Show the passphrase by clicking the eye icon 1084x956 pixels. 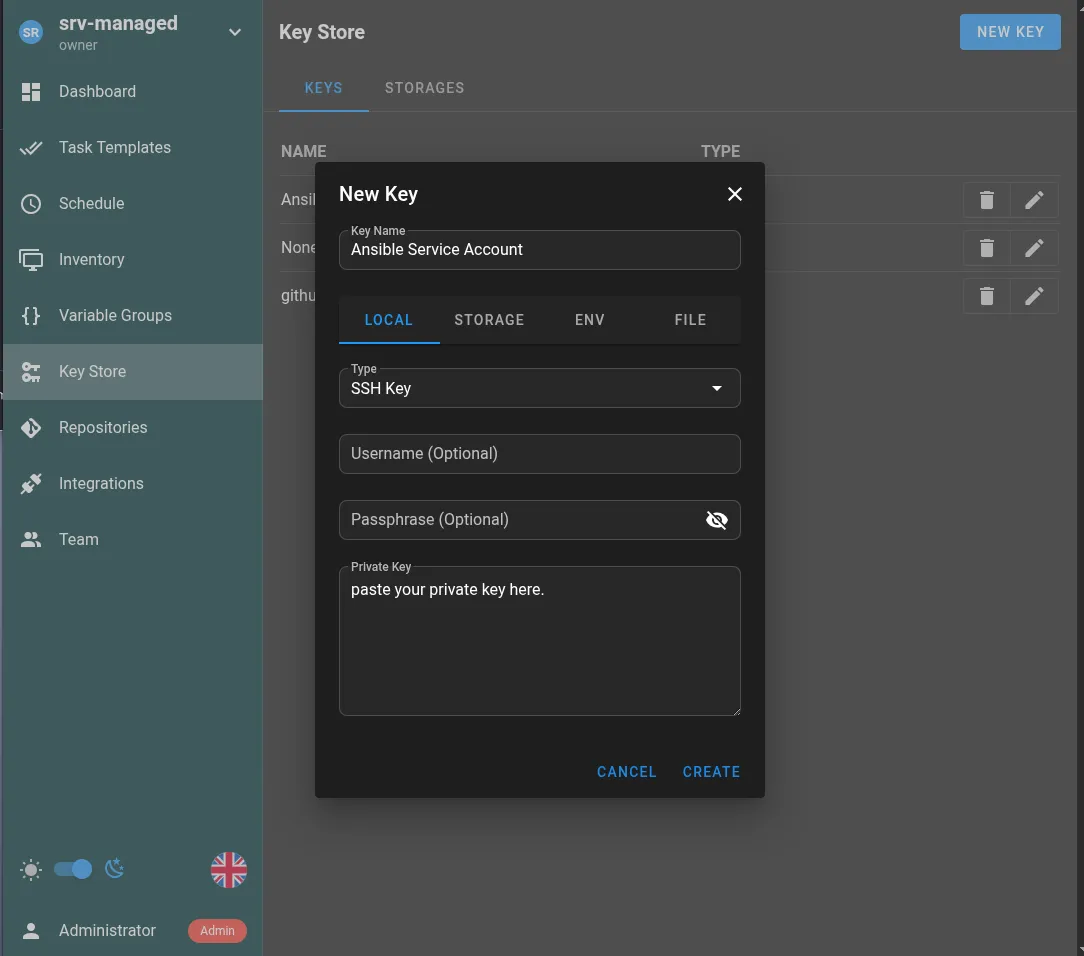point(717,519)
